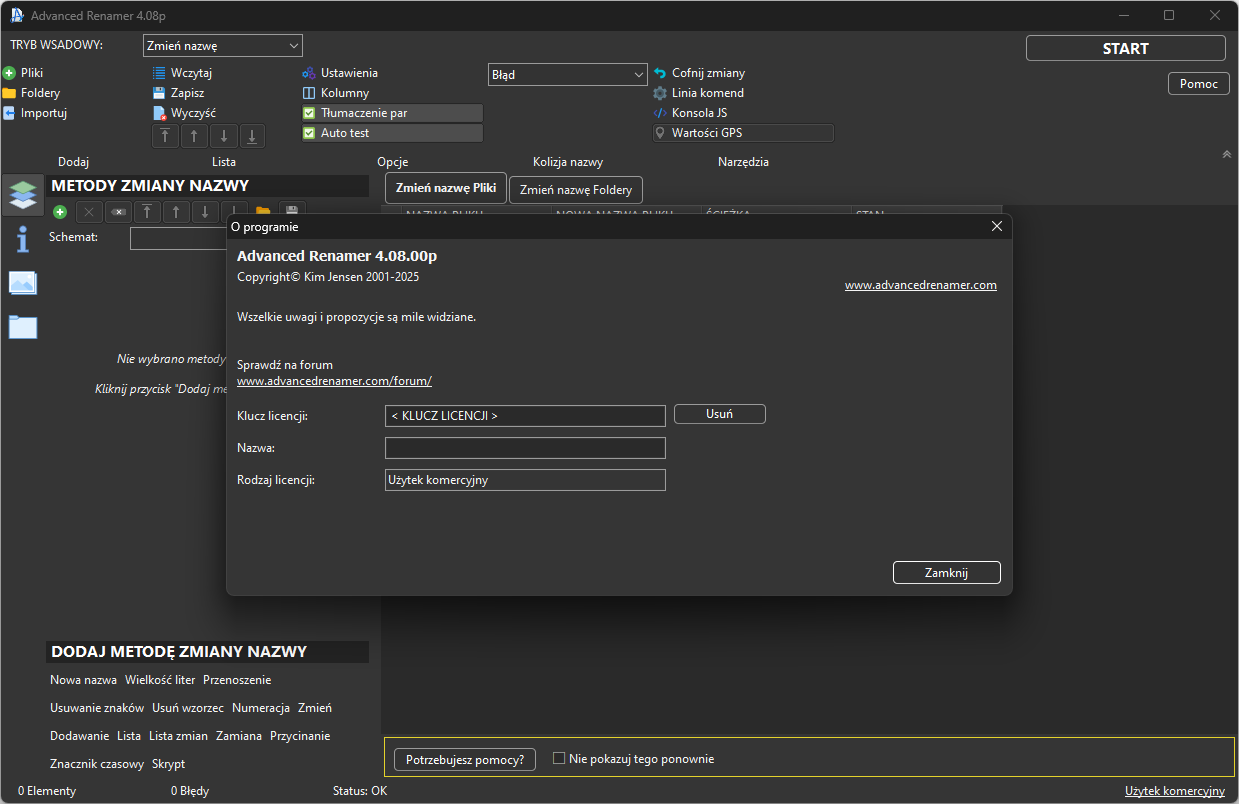Switch to the Zmień nazwę Foldery tab
The width and height of the screenshot is (1239, 804).
click(576, 189)
